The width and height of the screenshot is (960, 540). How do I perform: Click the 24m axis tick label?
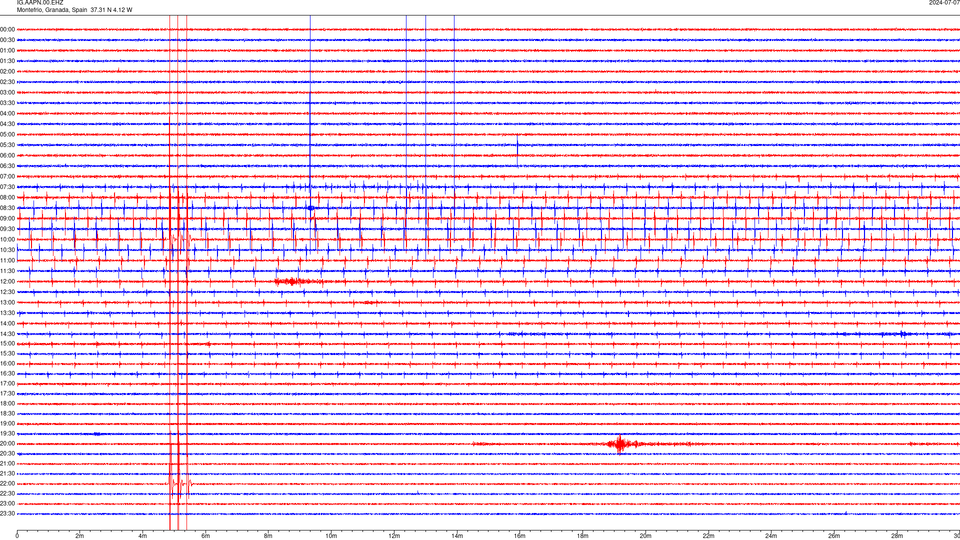(x=771, y=536)
